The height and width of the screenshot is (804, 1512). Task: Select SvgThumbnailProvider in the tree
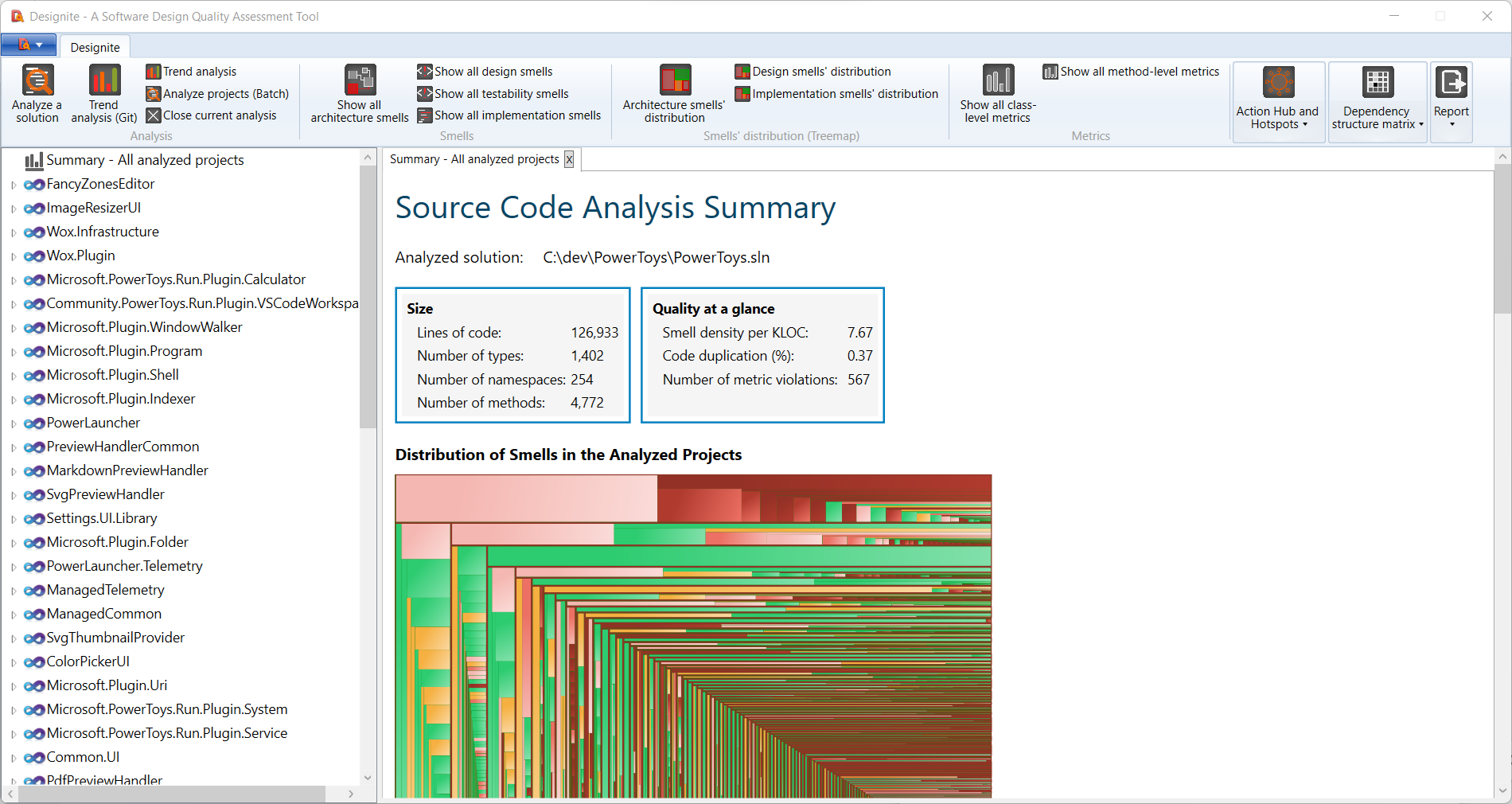[115, 638]
